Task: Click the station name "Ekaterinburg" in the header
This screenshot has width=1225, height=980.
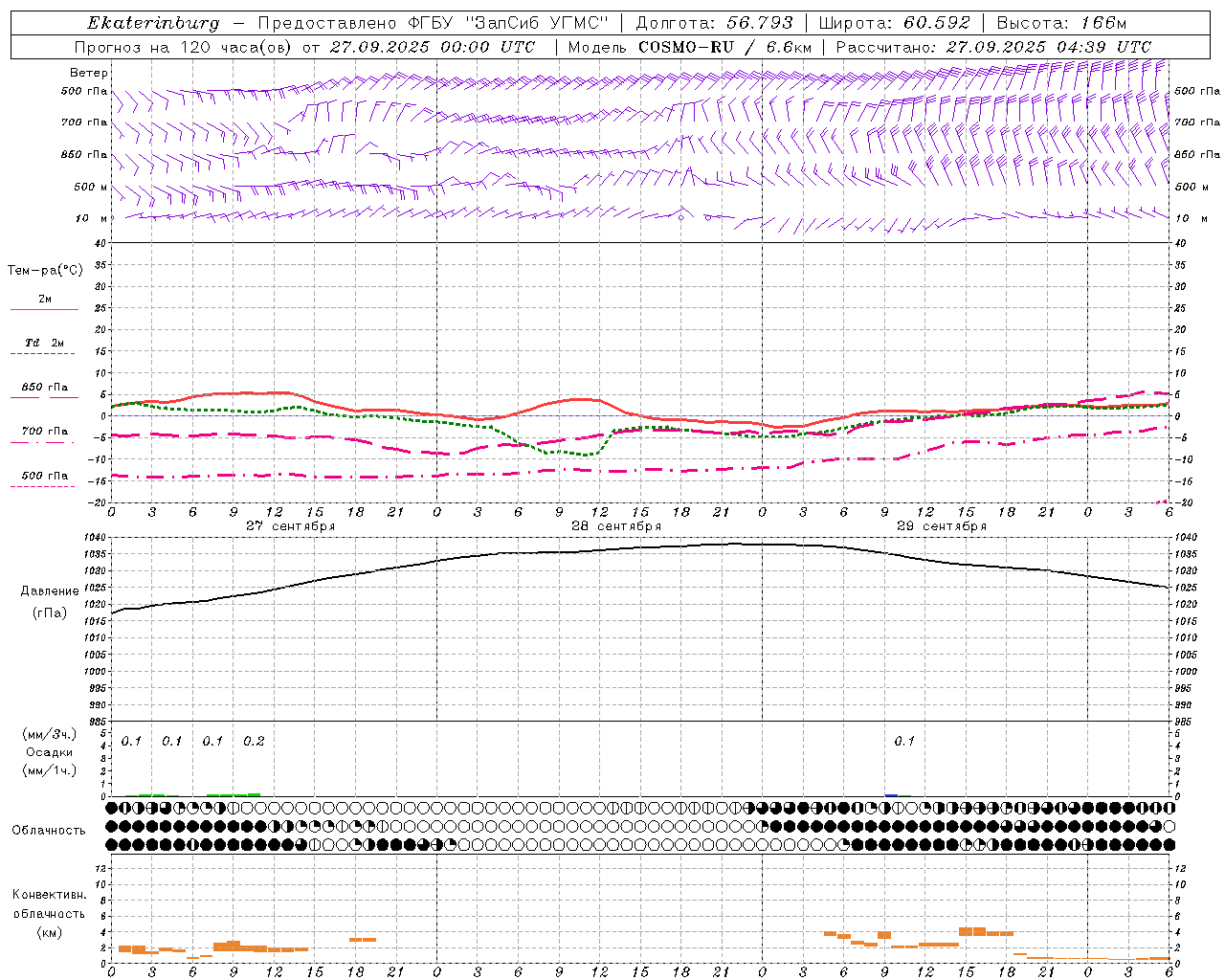Action: pyautogui.click(x=153, y=24)
